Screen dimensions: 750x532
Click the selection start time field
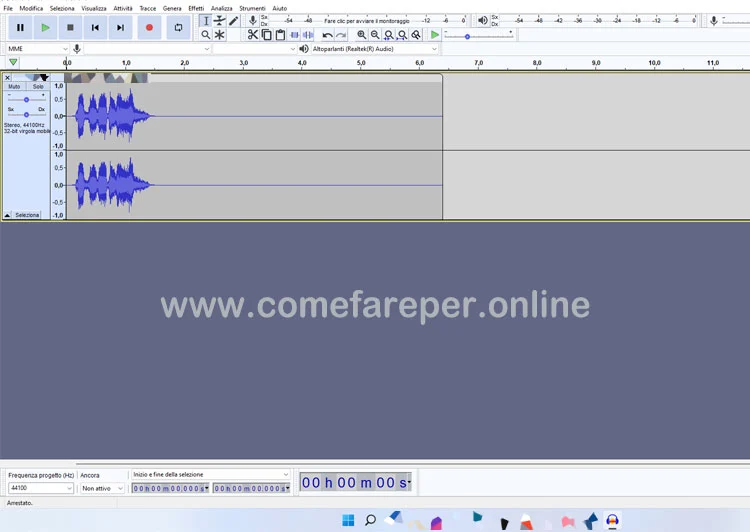click(x=170, y=488)
